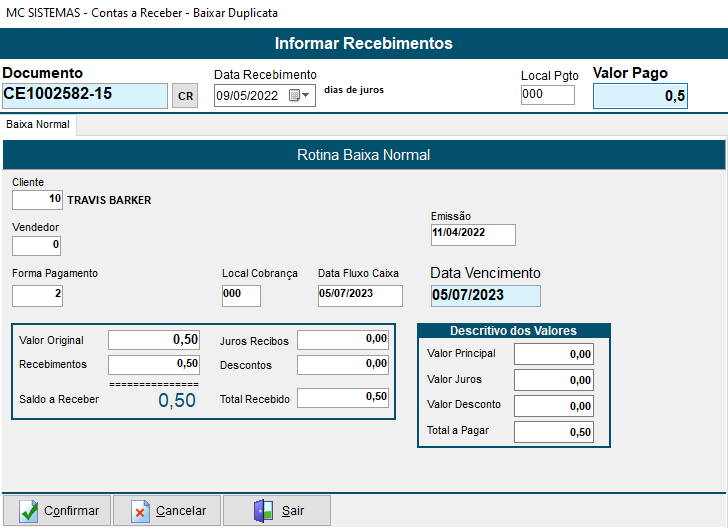
Task: Click the green checkmark Confirmar icon
Action: pos(29,511)
